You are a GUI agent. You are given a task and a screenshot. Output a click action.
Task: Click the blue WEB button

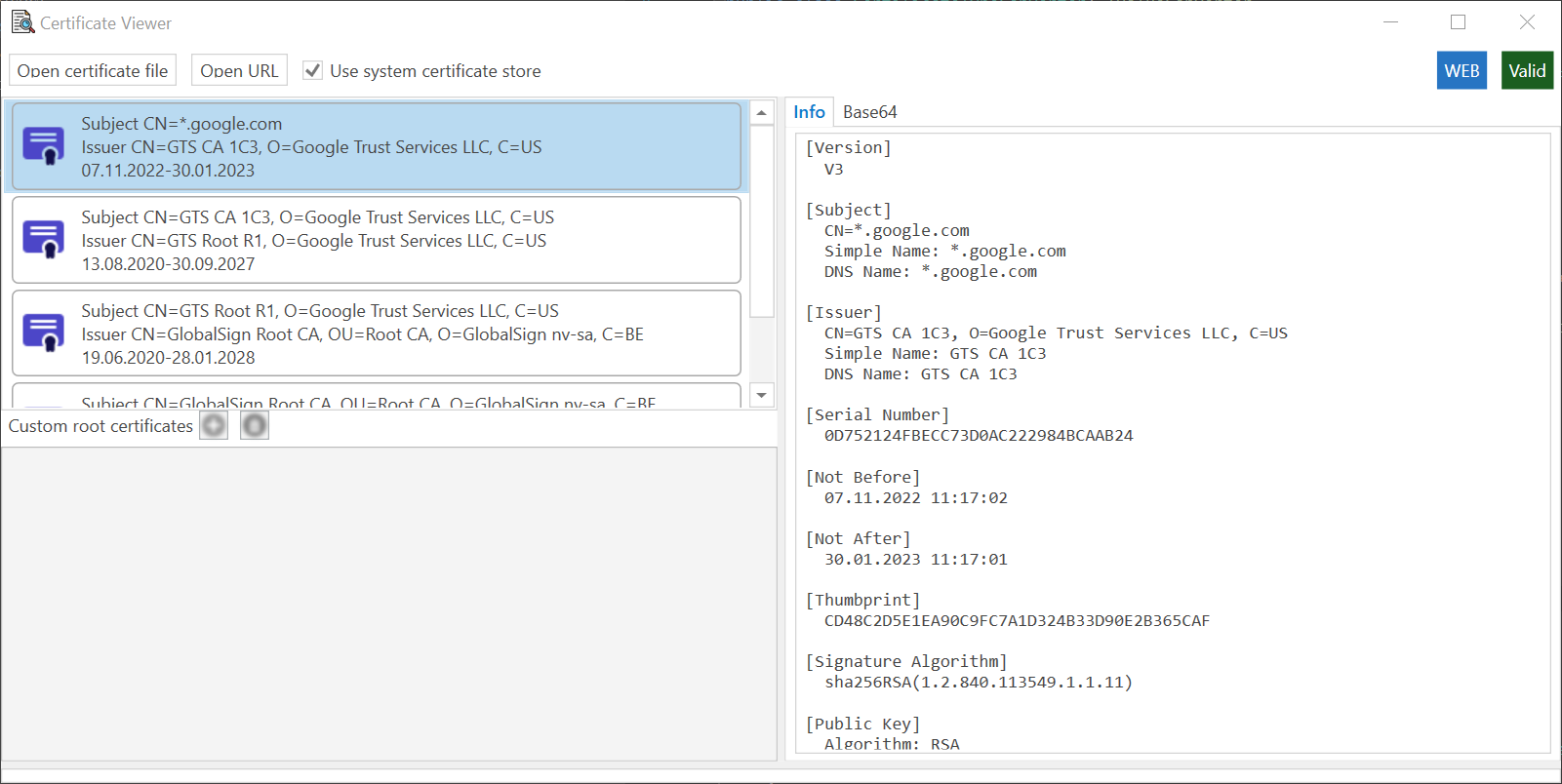(1462, 70)
